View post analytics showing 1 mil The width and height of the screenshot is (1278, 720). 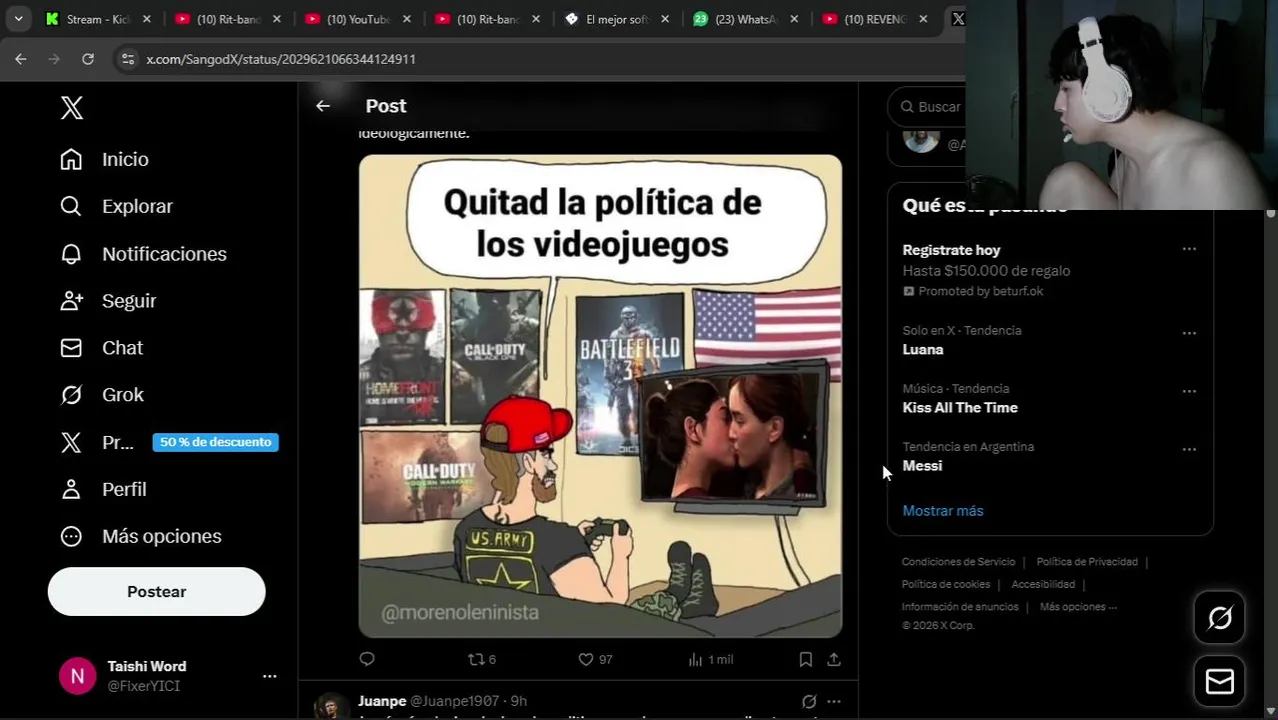[x=710, y=659]
